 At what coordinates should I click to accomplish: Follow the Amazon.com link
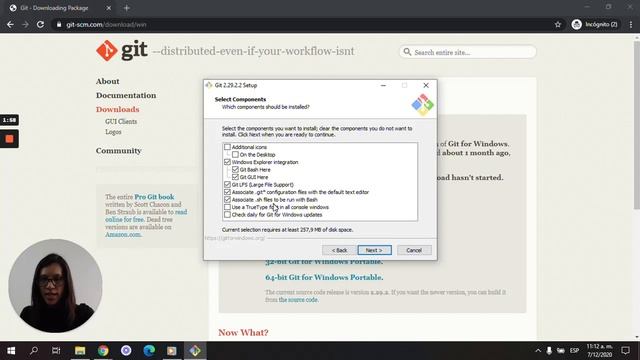pyautogui.click(x=123, y=235)
